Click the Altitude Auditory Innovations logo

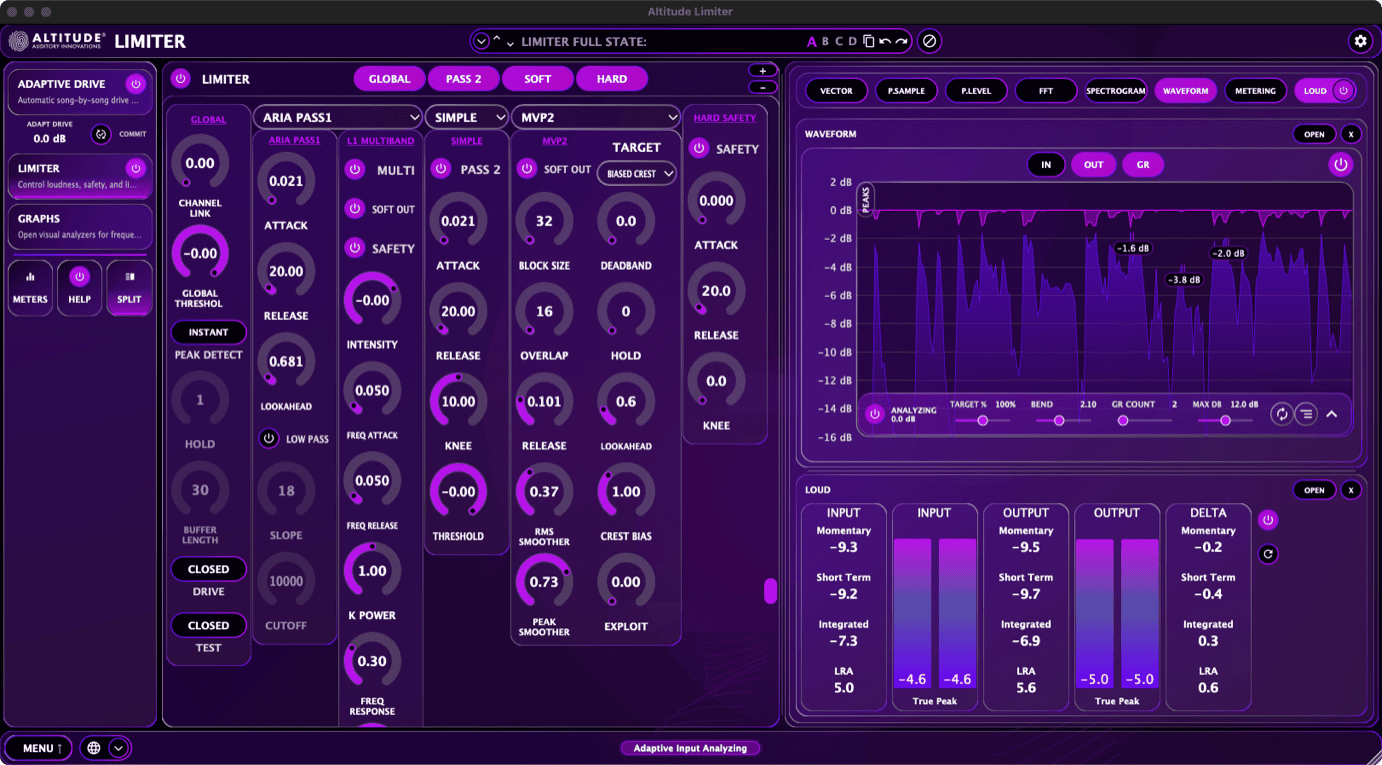[57, 41]
